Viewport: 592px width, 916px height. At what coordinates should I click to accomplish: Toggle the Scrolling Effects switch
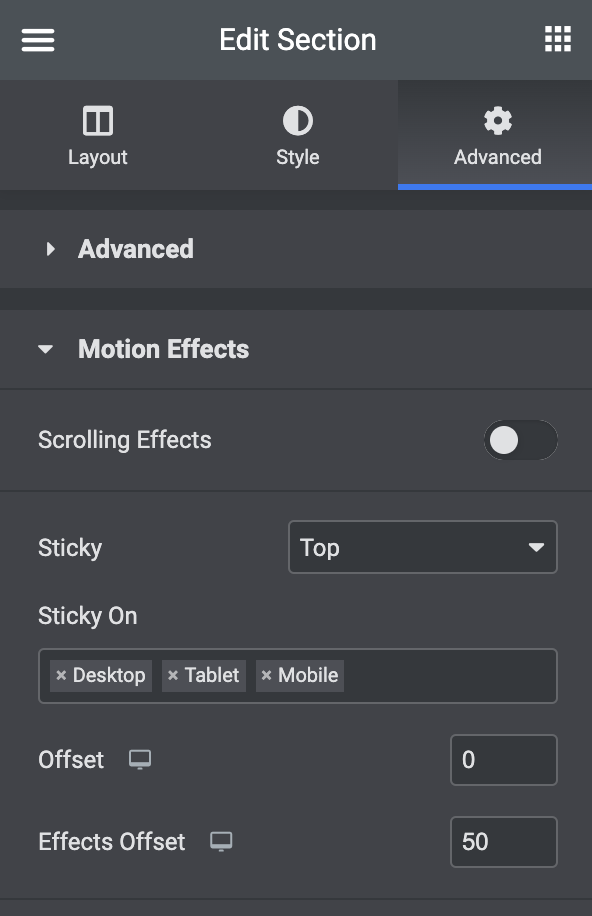coord(520,440)
